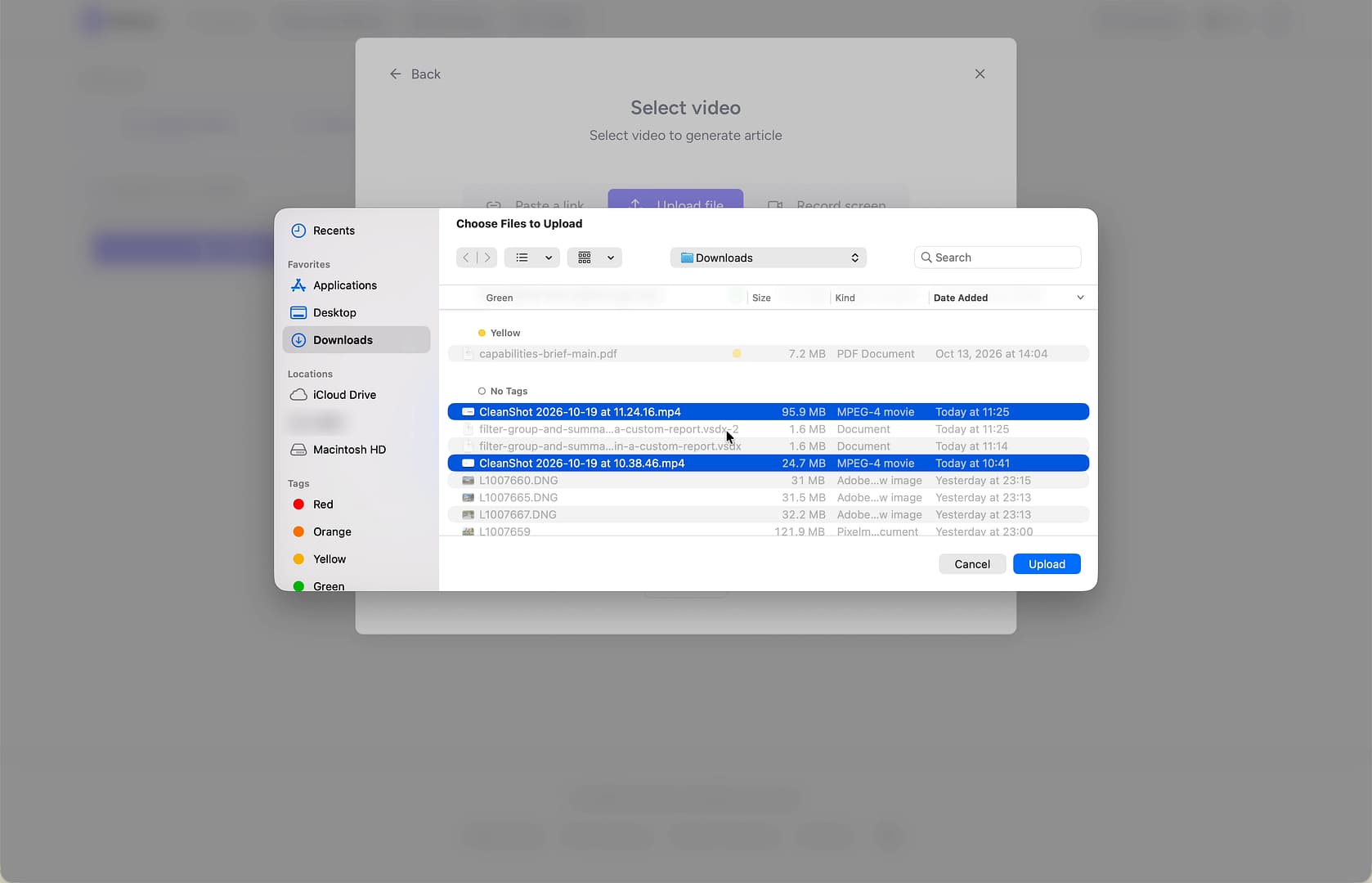Select the Applications favorites icon
Screen dimensions: 1372x883
[298, 285]
